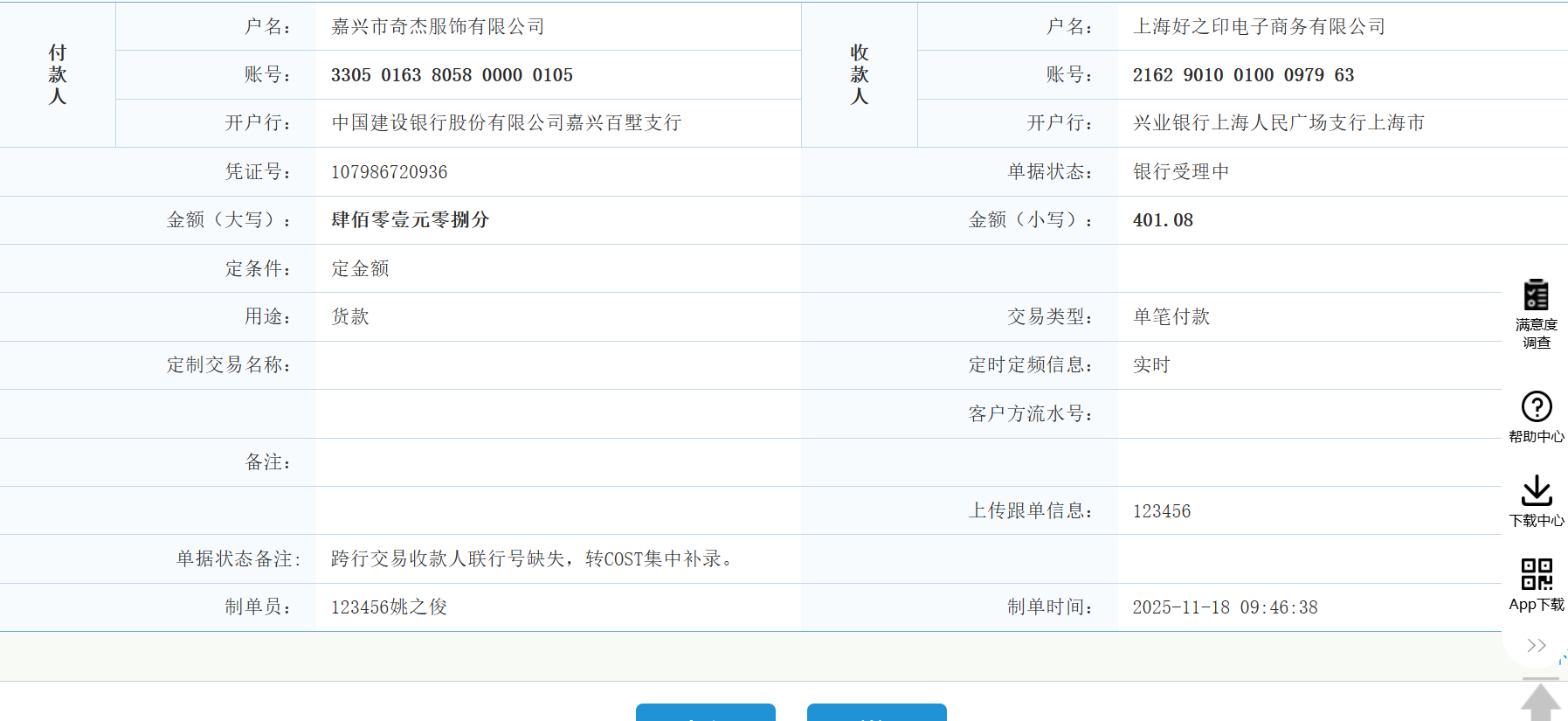The image size is (1568, 721).
Task: Click the uppercase amount 肆佰零壹元零捌分
Action: (410, 220)
